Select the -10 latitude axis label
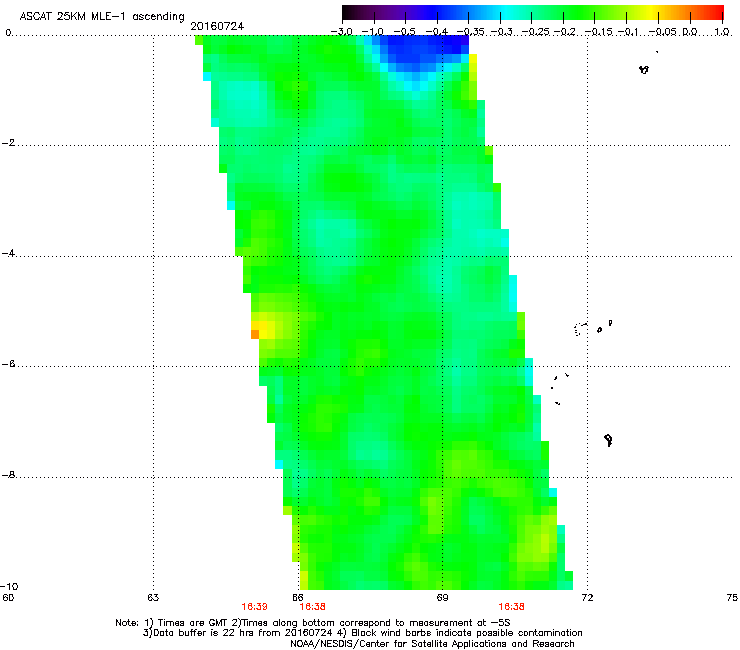This screenshot has height=650, width=740. [9, 587]
